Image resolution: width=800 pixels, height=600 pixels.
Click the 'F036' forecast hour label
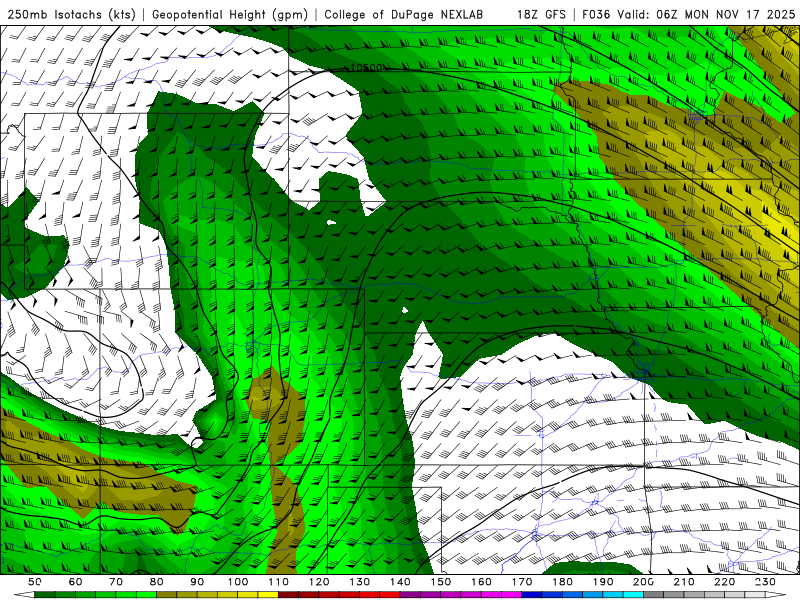pyautogui.click(x=596, y=15)
